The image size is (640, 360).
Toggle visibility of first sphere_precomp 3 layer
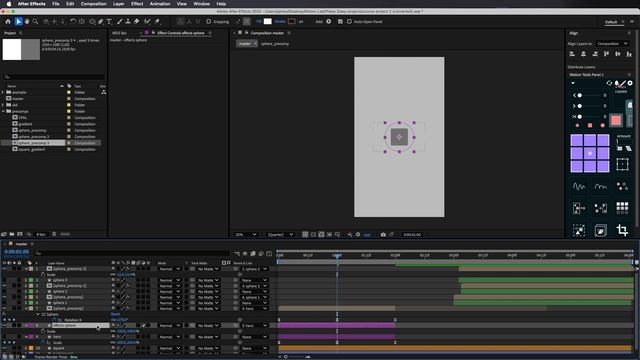(x=4, y=269)
